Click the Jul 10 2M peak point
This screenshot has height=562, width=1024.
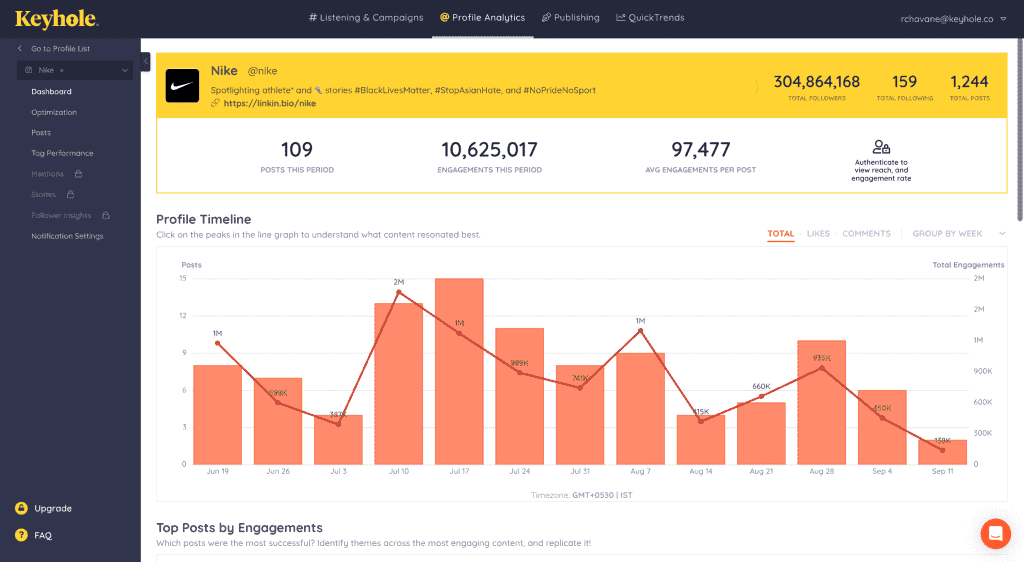(399, 292)
